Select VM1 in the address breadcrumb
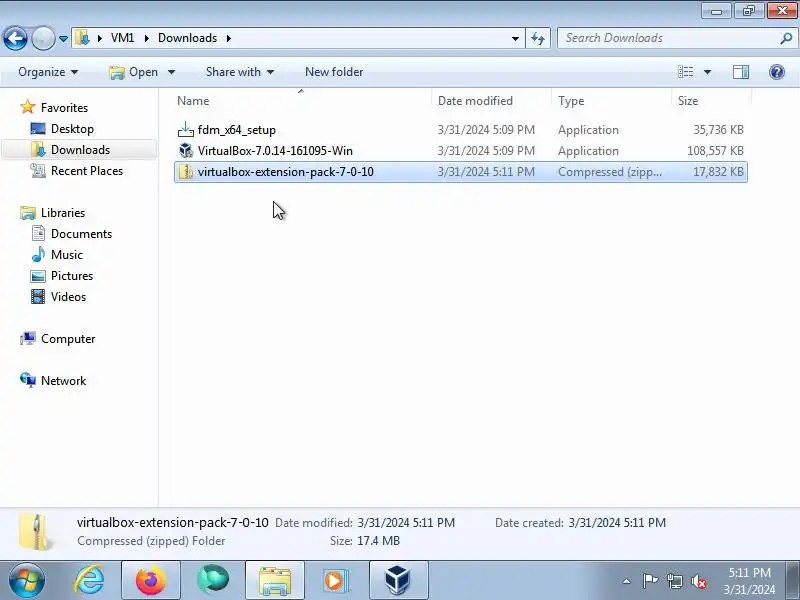This screenshot has width=800, height=600. pyautogui.click(x=122, y=38)
